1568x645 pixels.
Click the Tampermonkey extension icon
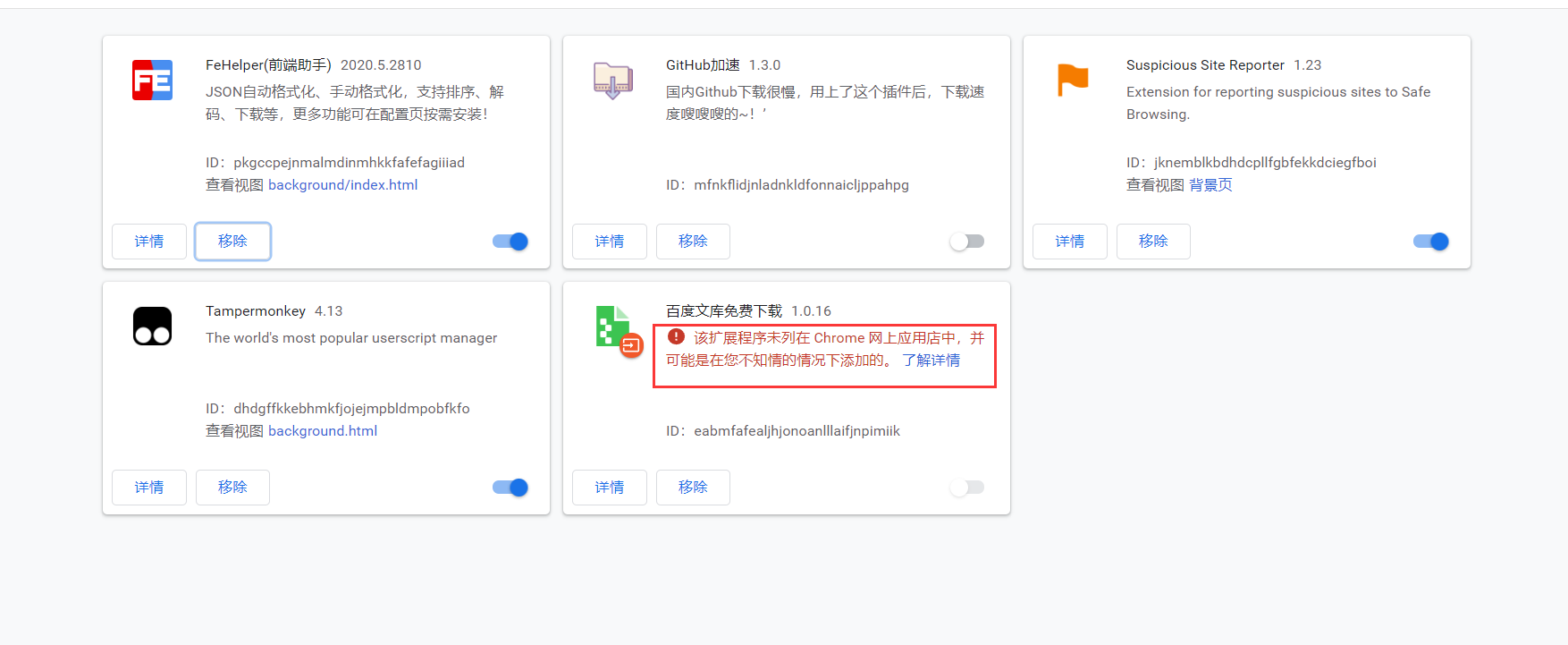(x=152, y=327)
